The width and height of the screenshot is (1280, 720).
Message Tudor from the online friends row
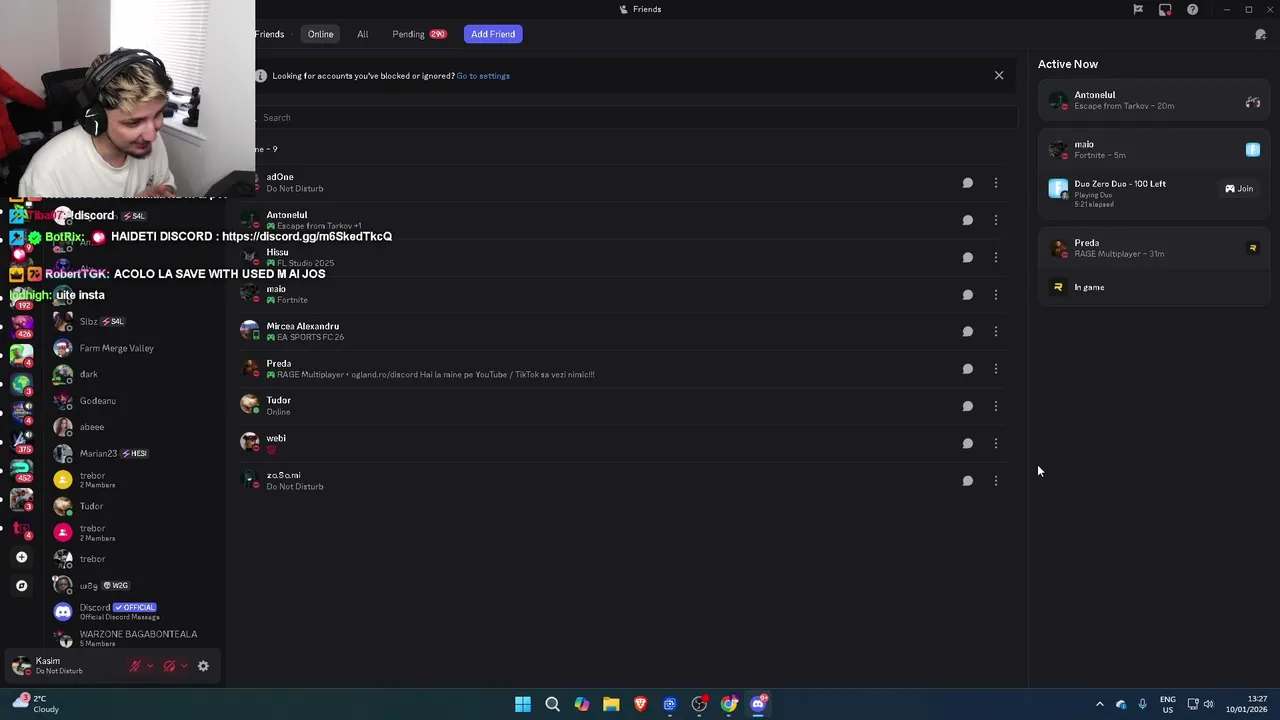click(x=967, y=406)
